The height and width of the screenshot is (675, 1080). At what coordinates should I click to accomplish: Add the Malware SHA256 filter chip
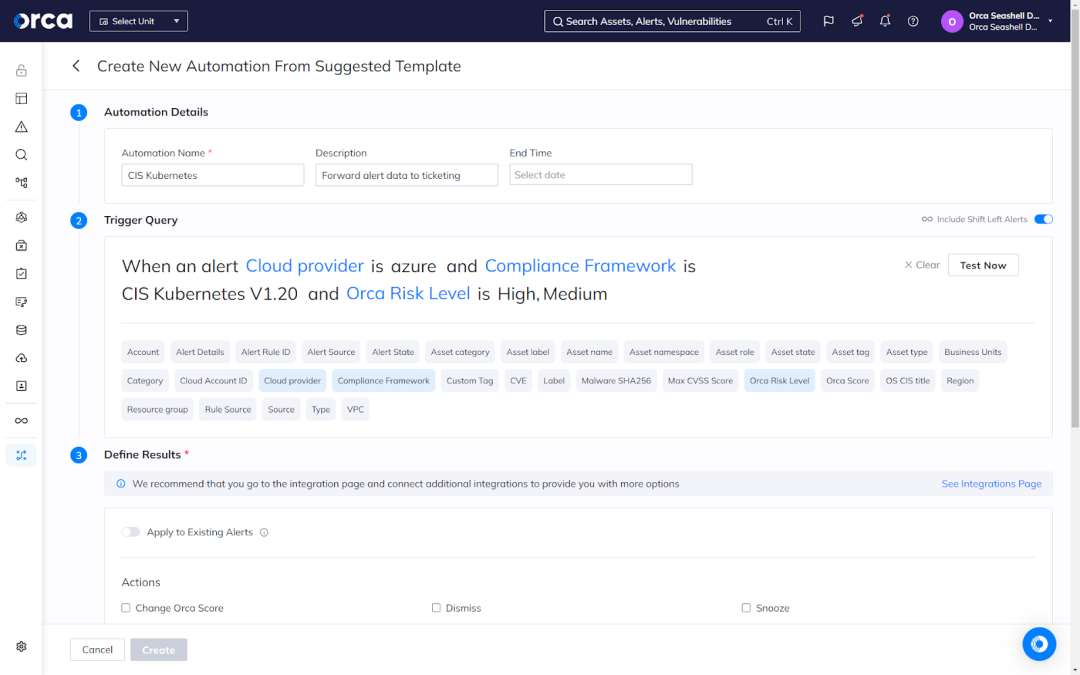tap(616, 381)
